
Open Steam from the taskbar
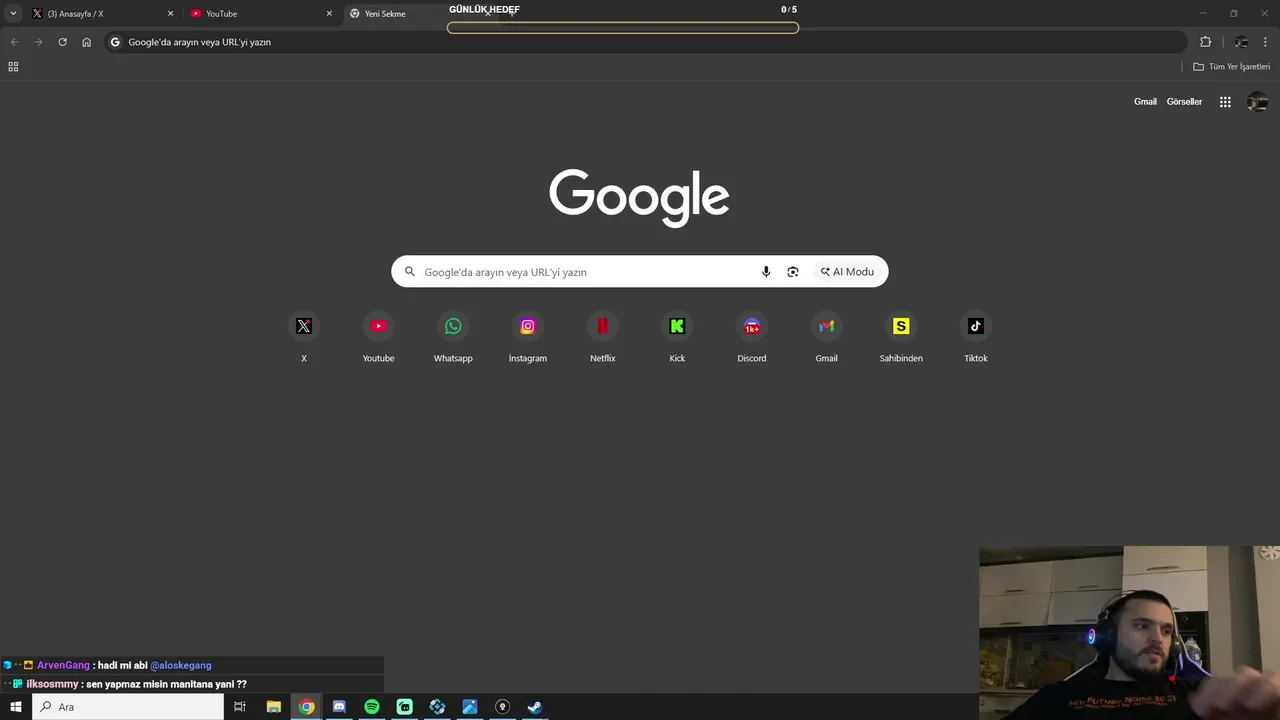point(535,707)
